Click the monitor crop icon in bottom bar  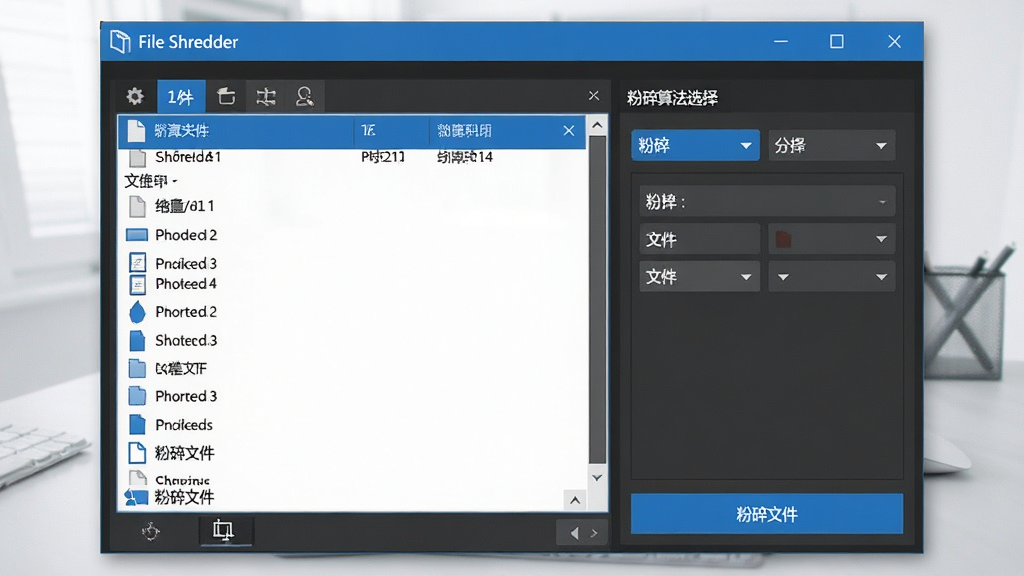tap(223, 530)
